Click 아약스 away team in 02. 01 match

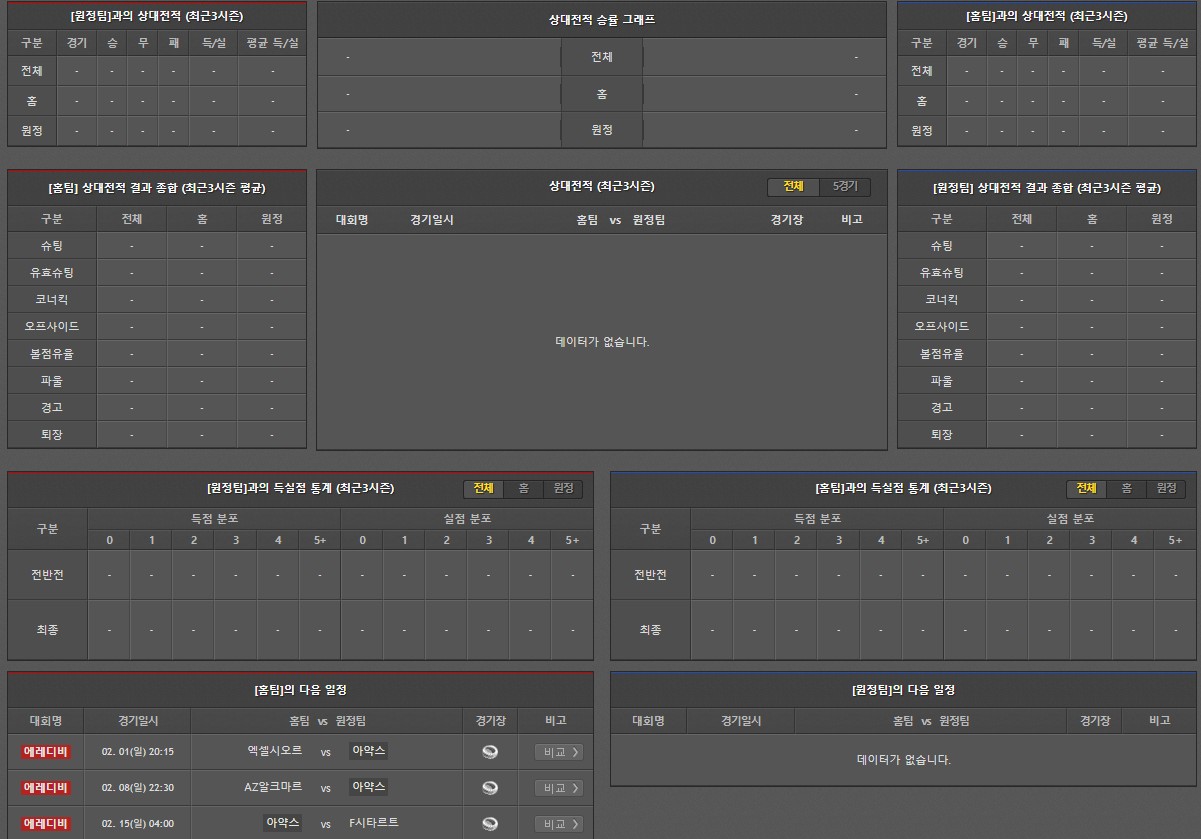tap(368, 751)
